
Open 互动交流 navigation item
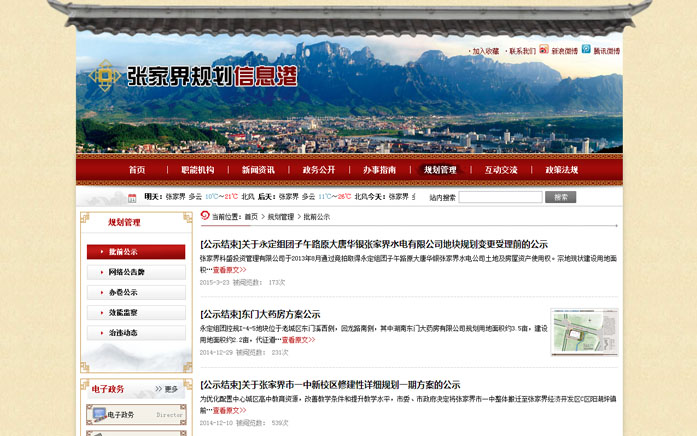501,170
